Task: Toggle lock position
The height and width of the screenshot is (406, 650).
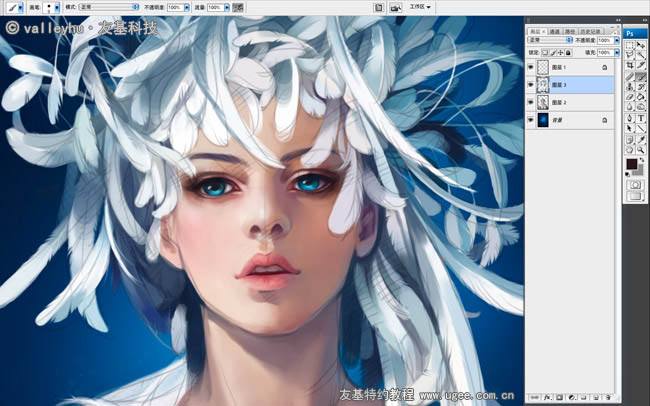Action: [560, 53]
